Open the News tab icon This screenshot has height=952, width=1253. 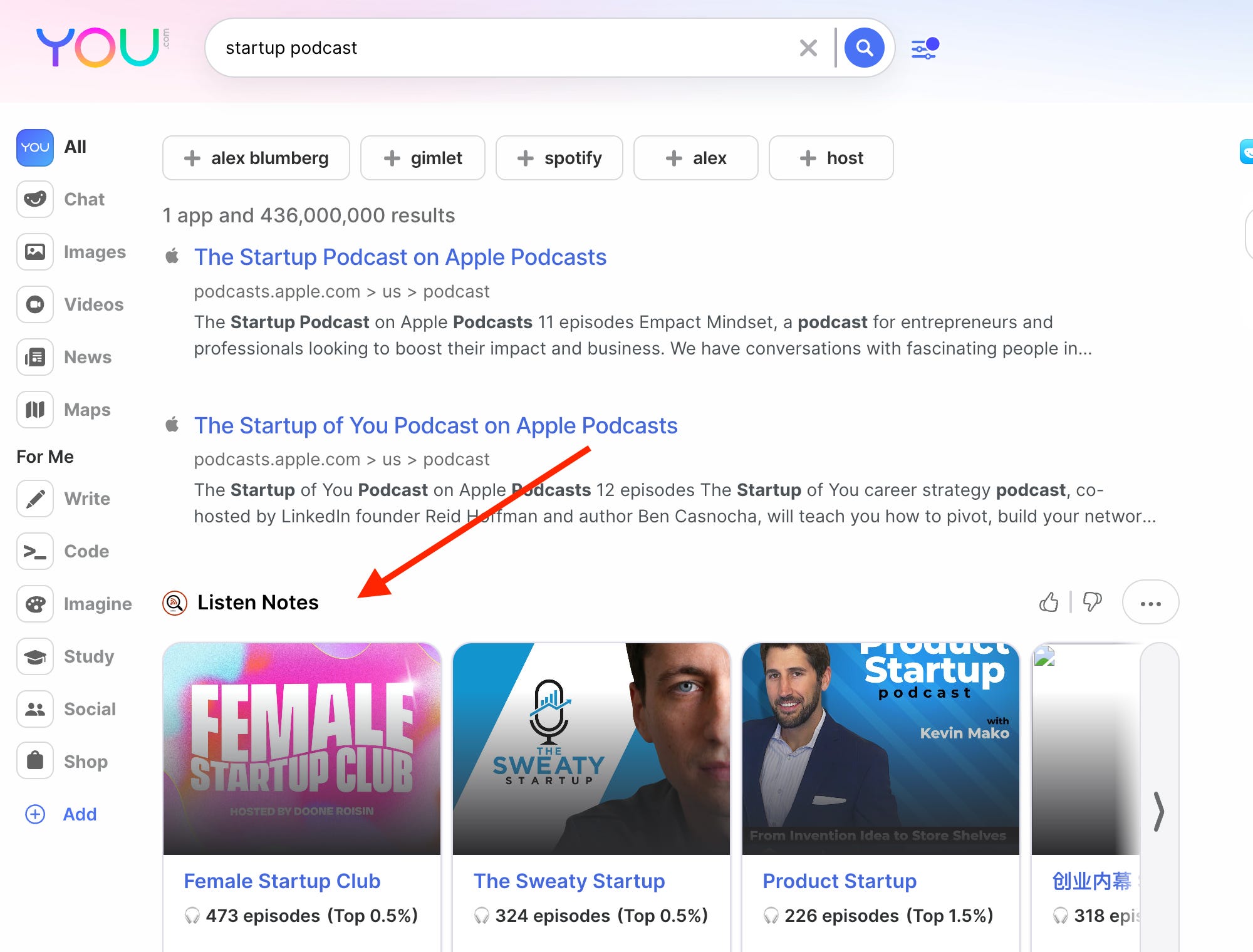35,357
